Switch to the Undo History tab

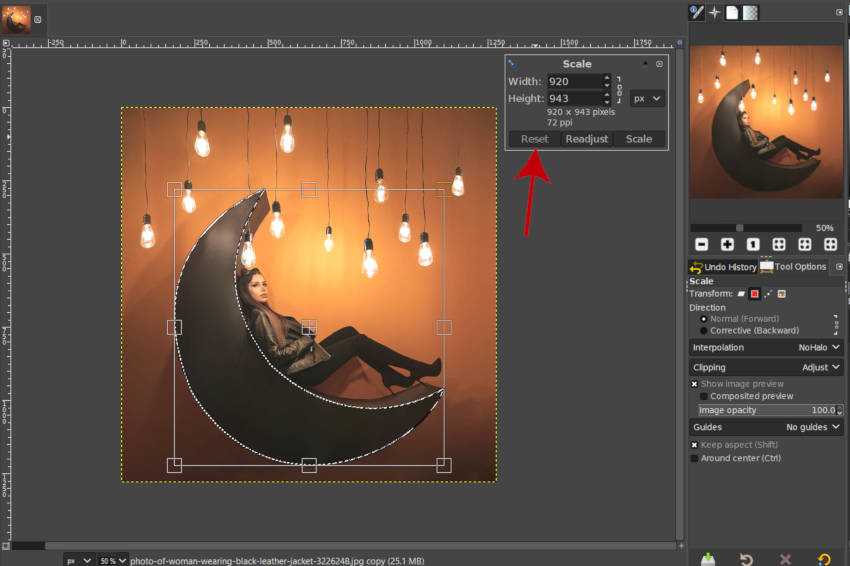pyautogui.click(x=722, y=267)
